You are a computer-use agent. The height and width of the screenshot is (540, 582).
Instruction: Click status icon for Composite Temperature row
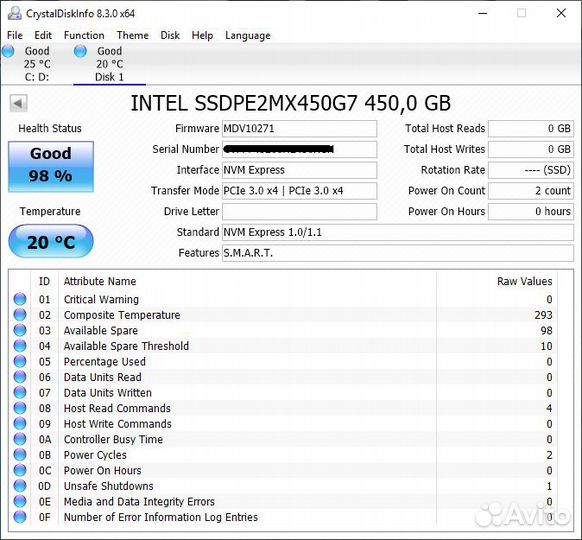pos(20,314)
